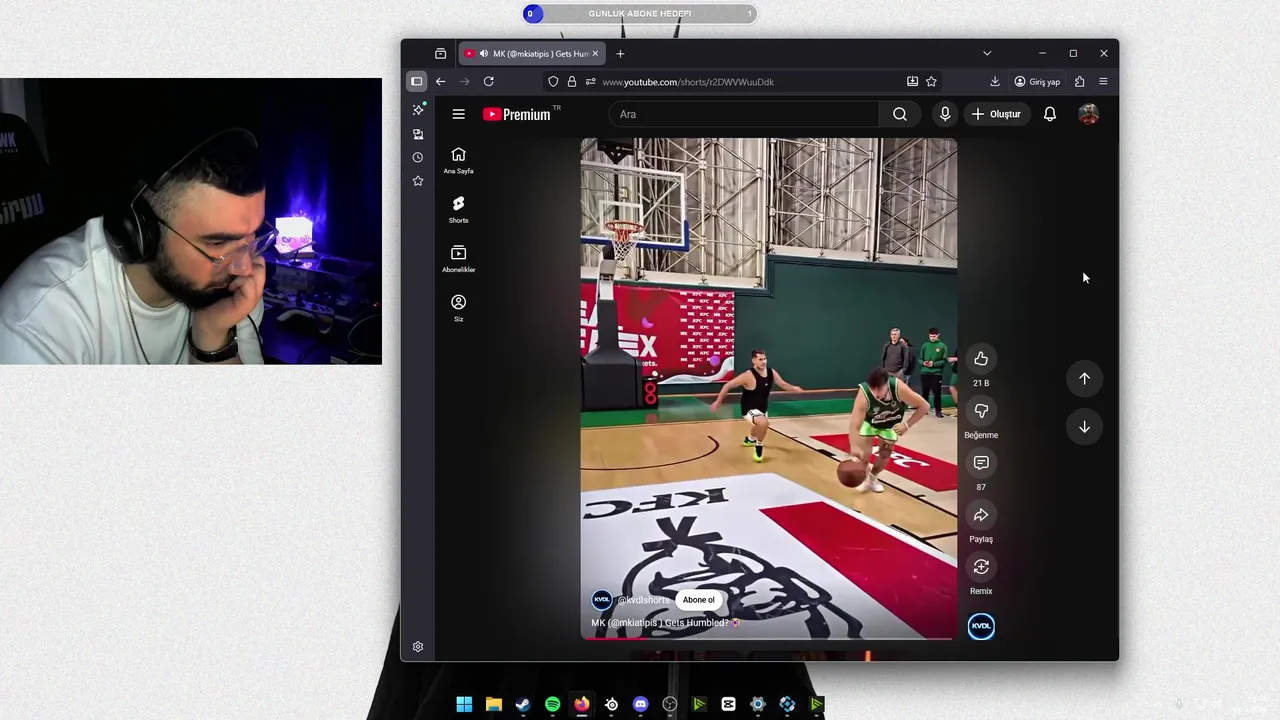Image resolution: width=1280 pixels, height=720 pixels.
Task: Open Discord from the taskbar
Action: [640, 704]
